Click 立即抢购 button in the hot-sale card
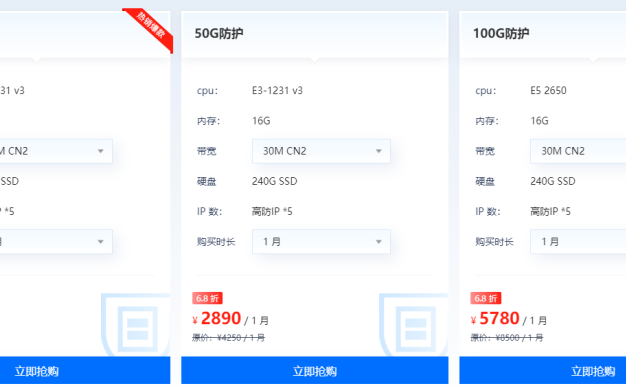Image resolution: width=626 pixels, height=386 pixels. (85, 371)
